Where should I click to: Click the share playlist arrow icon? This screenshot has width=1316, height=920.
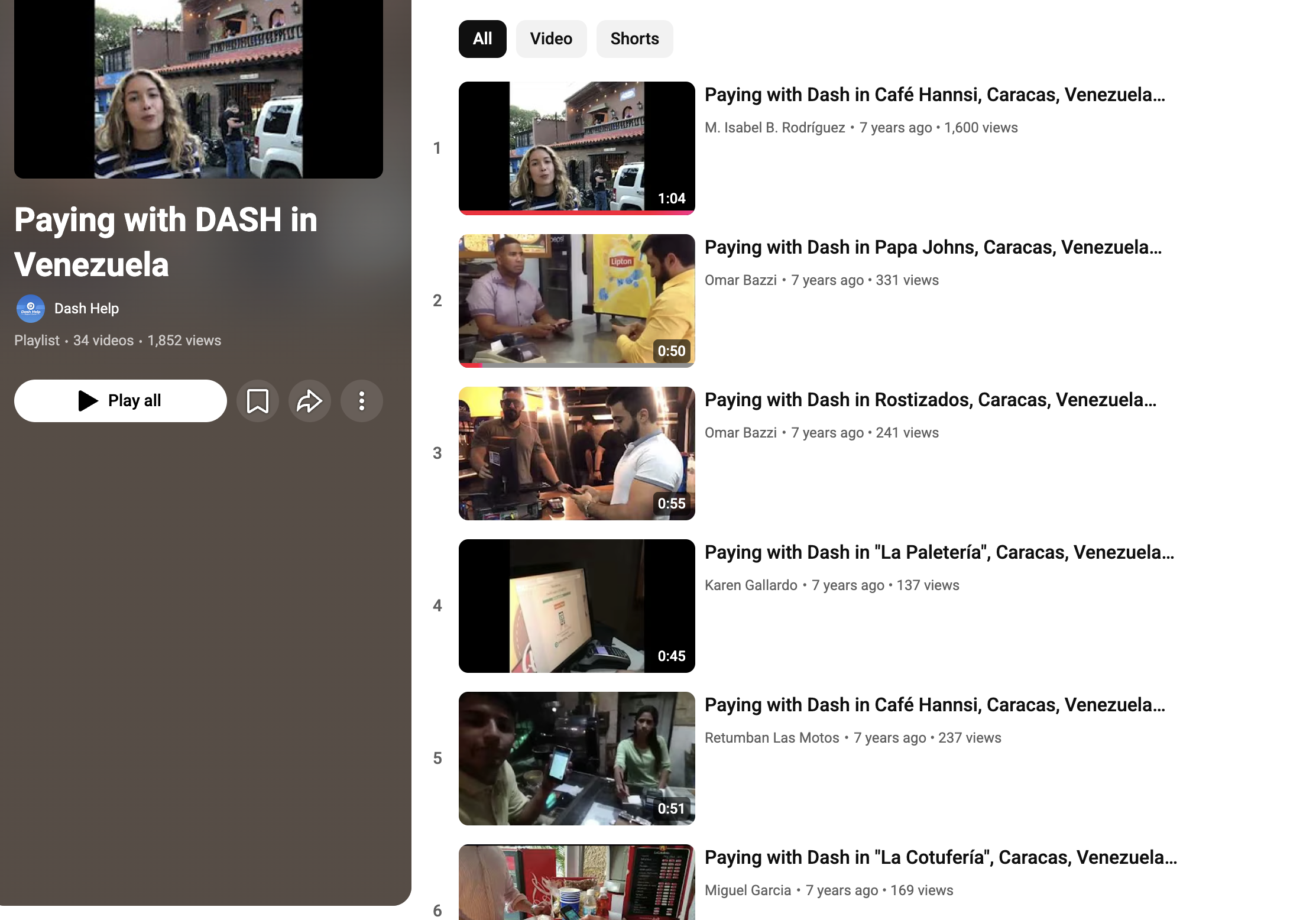coord(310,400)
